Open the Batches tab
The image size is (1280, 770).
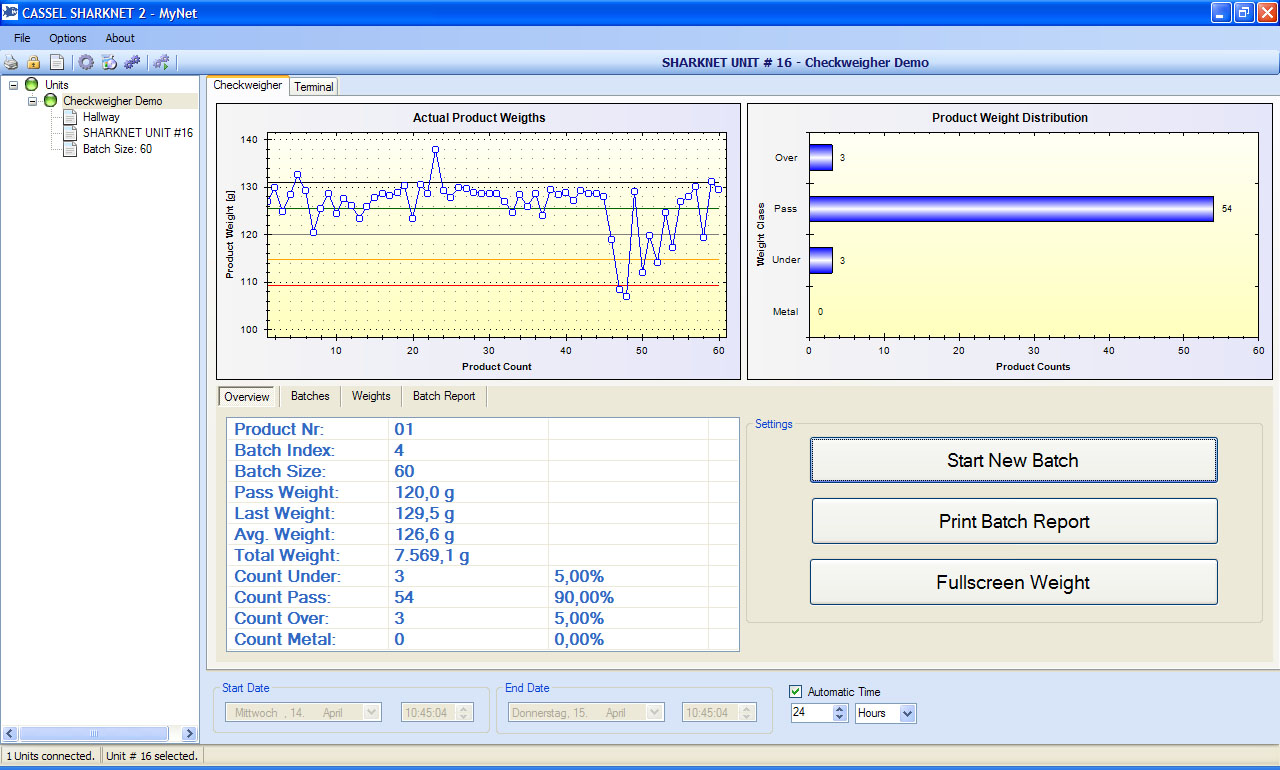pyautogui.click(x=310, y=396)
